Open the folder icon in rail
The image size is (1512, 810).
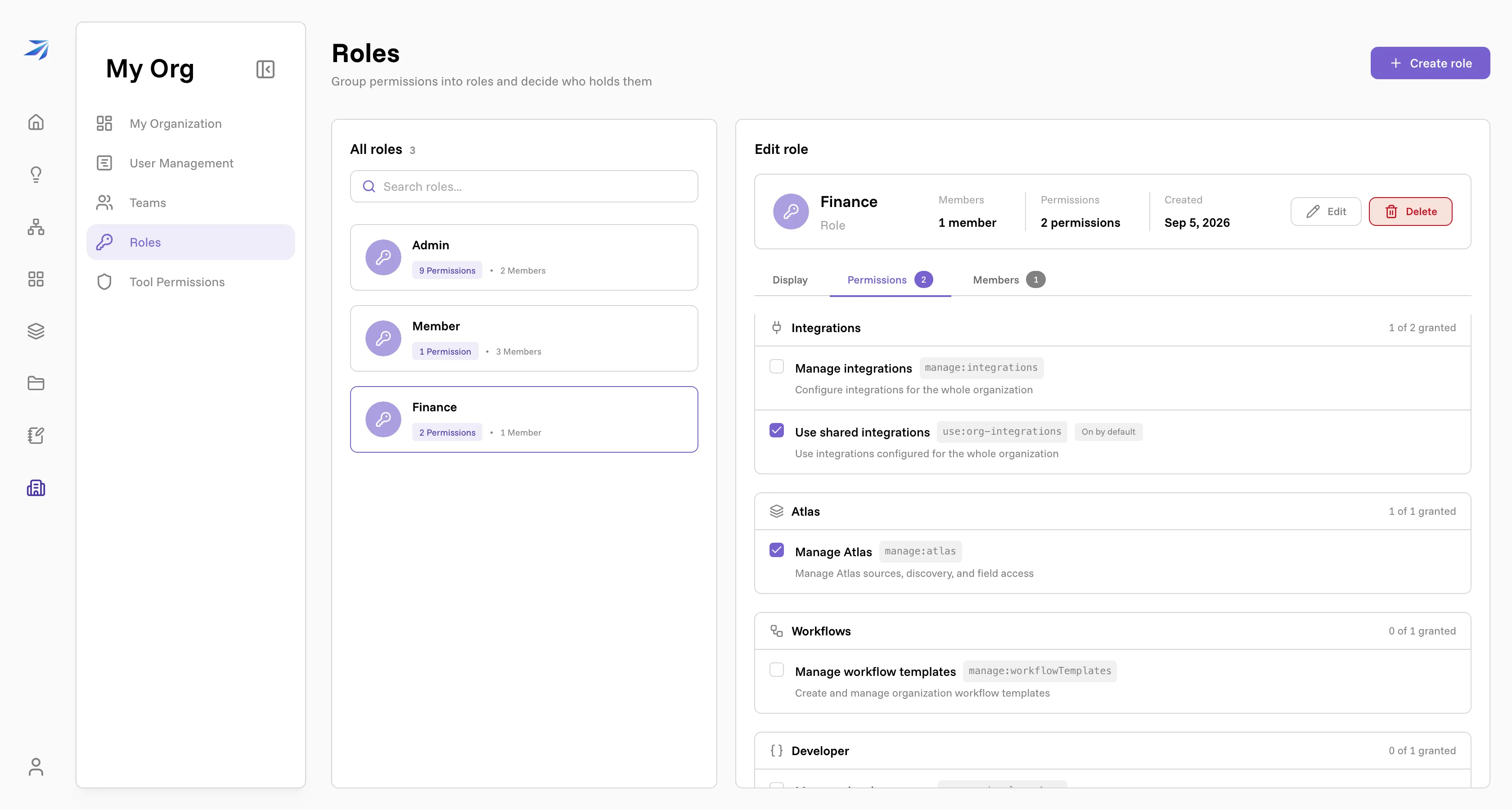pos(36,383)
